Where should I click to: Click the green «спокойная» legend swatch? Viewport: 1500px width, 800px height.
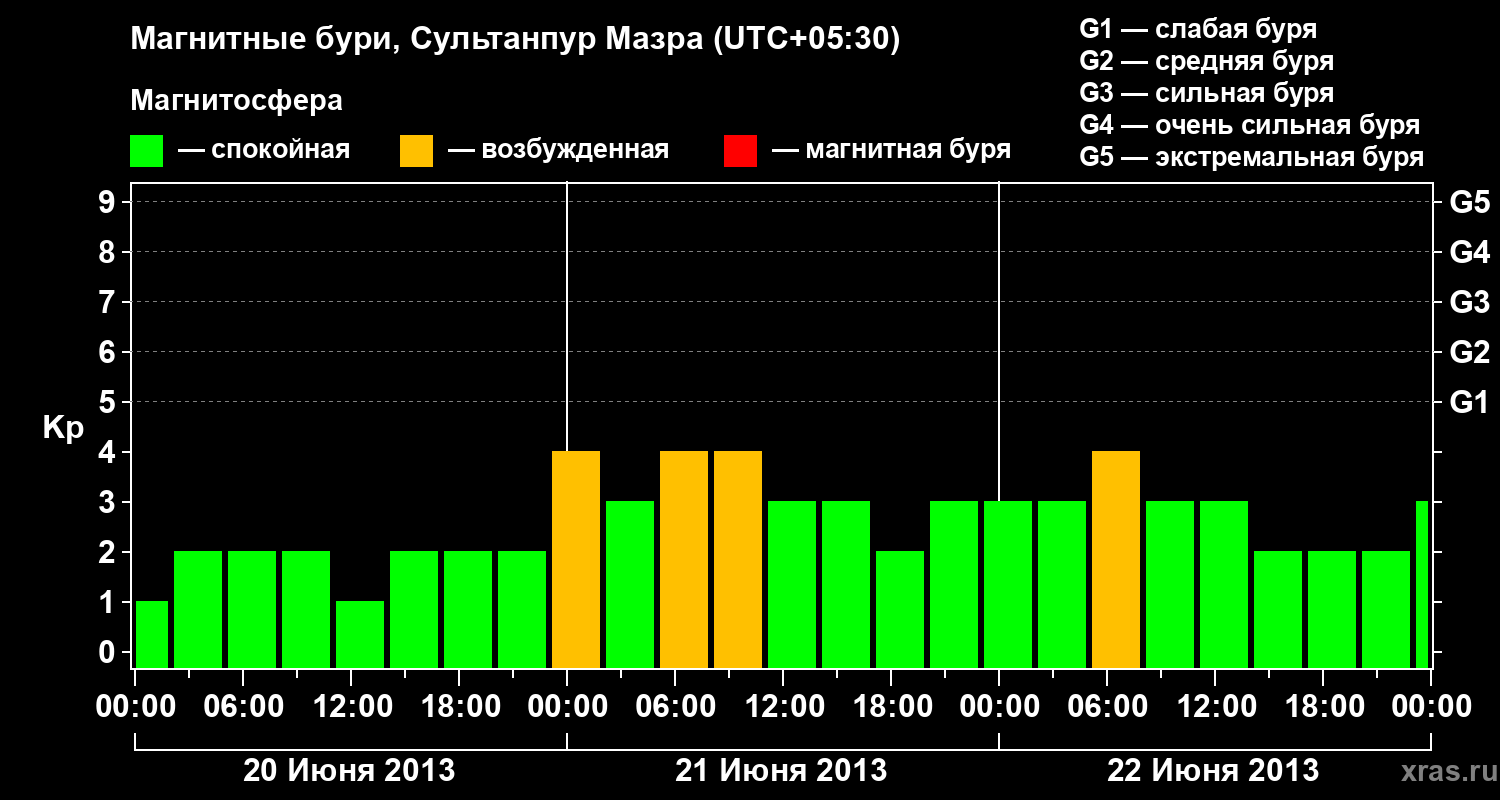click(146, 151)
